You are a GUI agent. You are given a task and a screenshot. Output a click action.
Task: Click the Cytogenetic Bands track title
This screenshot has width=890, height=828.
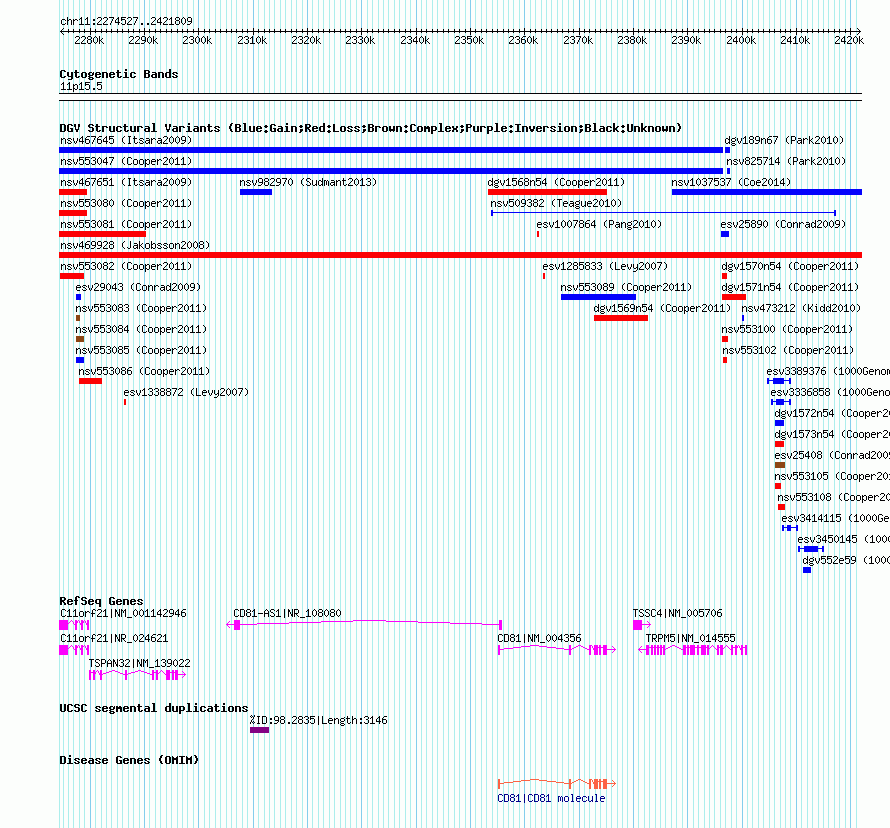(x=119, y=74)
